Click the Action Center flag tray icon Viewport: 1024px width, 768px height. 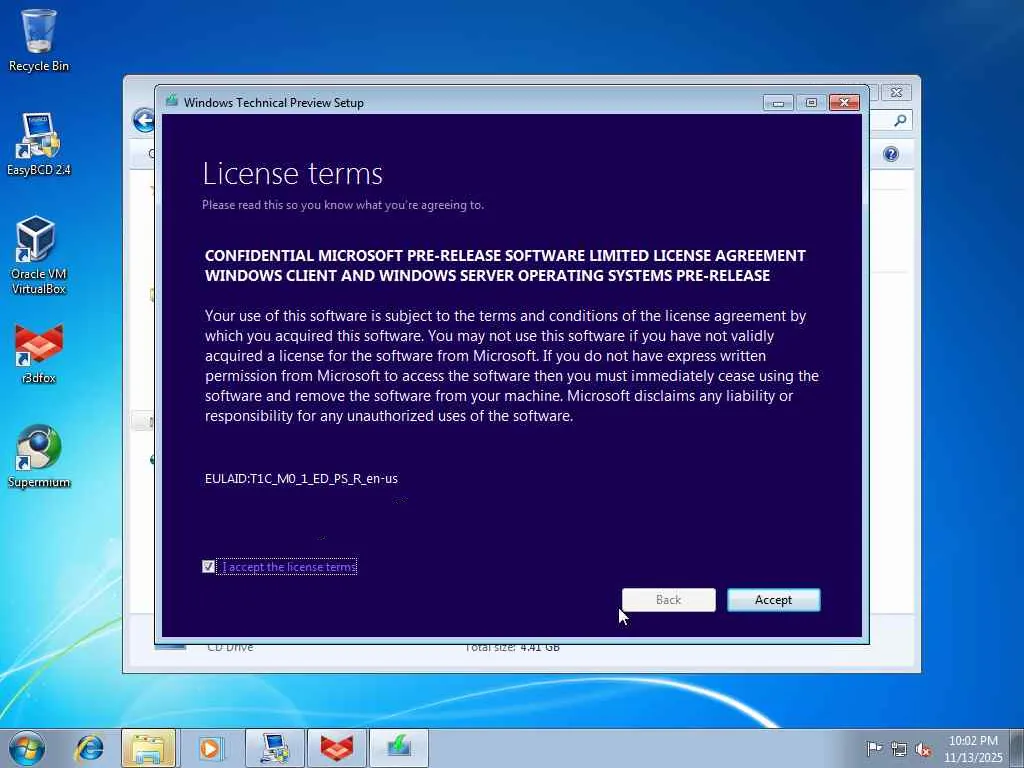874,748
